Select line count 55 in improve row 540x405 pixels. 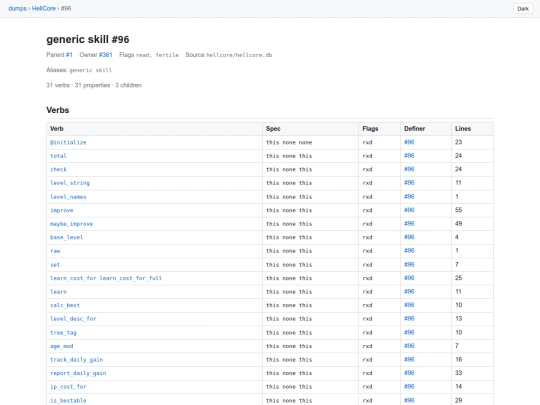[458, 210]
